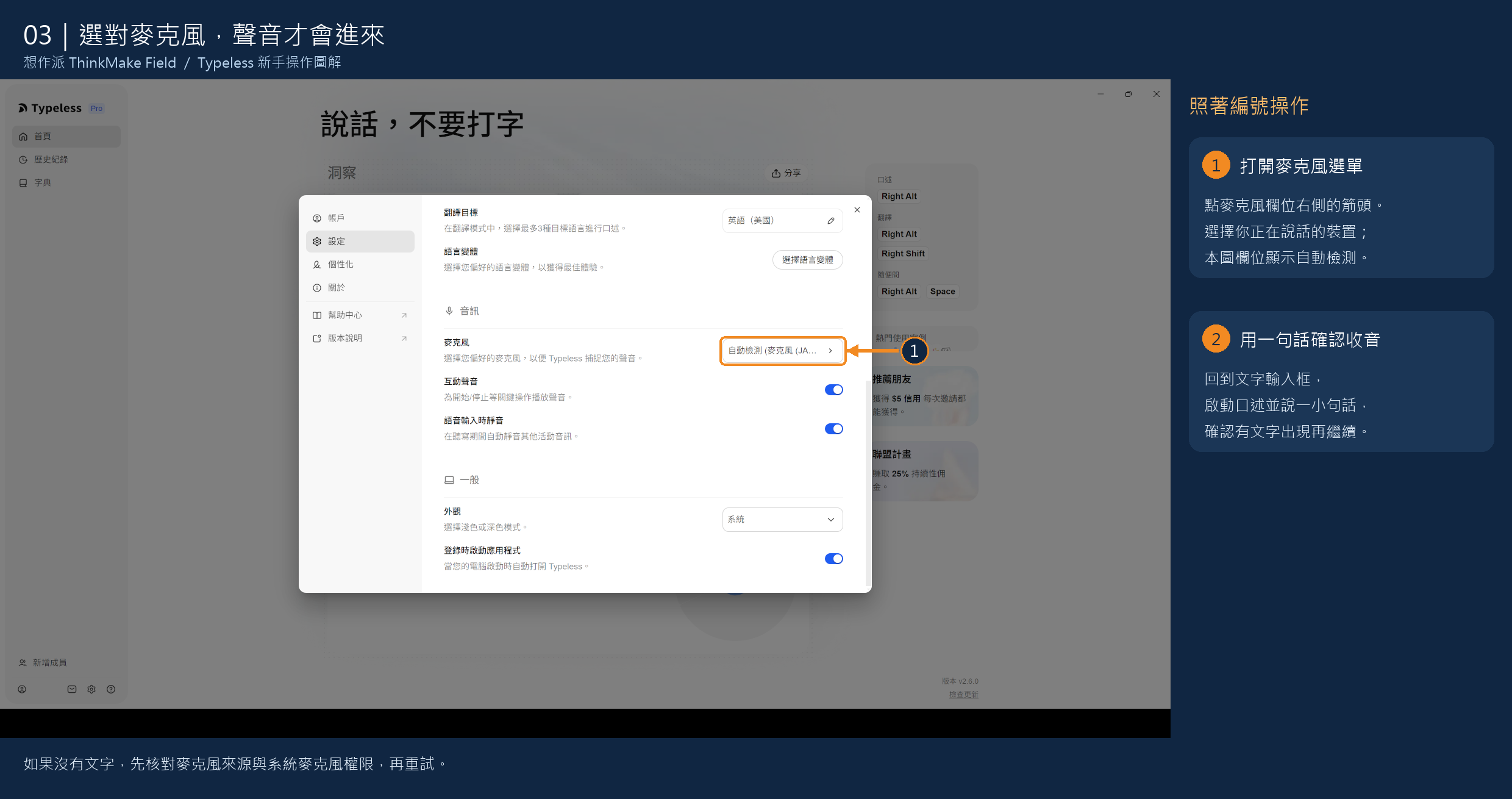Click the help question mark icon at bottom
Viewport: 1512px width, 799px height.
point(111,689)
